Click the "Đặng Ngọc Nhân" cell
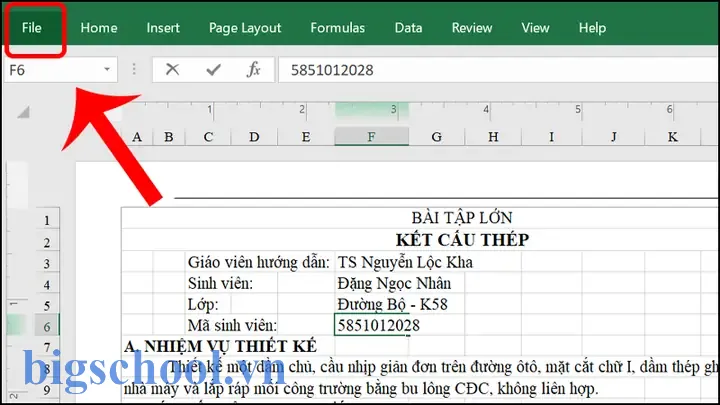 (394, 283)
